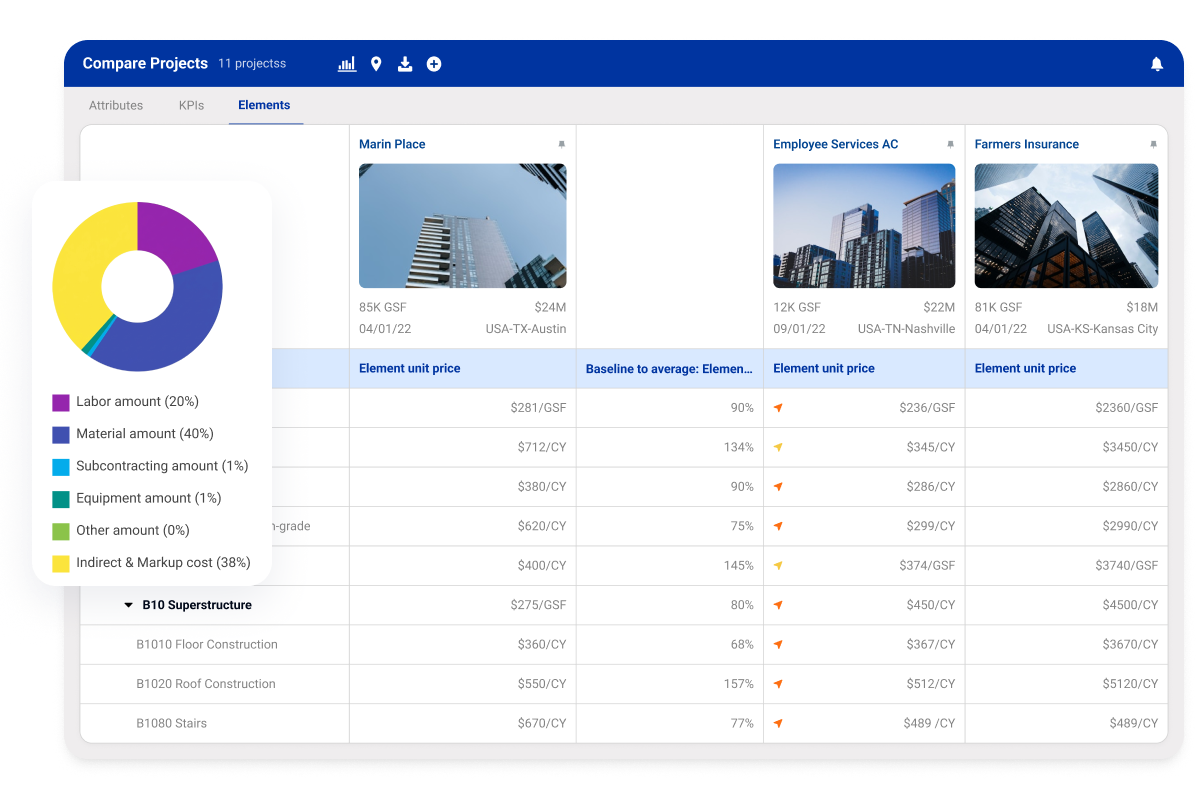
Task: Open notifications bell icon
Action: tap(1157, 64)
